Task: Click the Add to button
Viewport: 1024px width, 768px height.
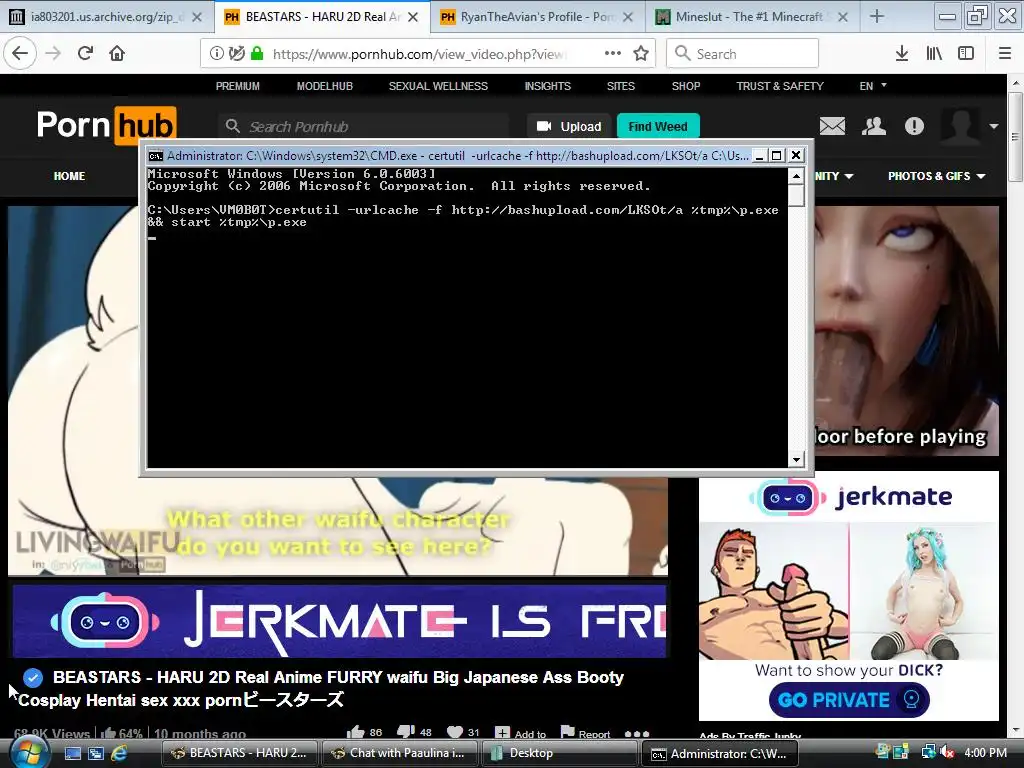Action: [x=520, y=733]
